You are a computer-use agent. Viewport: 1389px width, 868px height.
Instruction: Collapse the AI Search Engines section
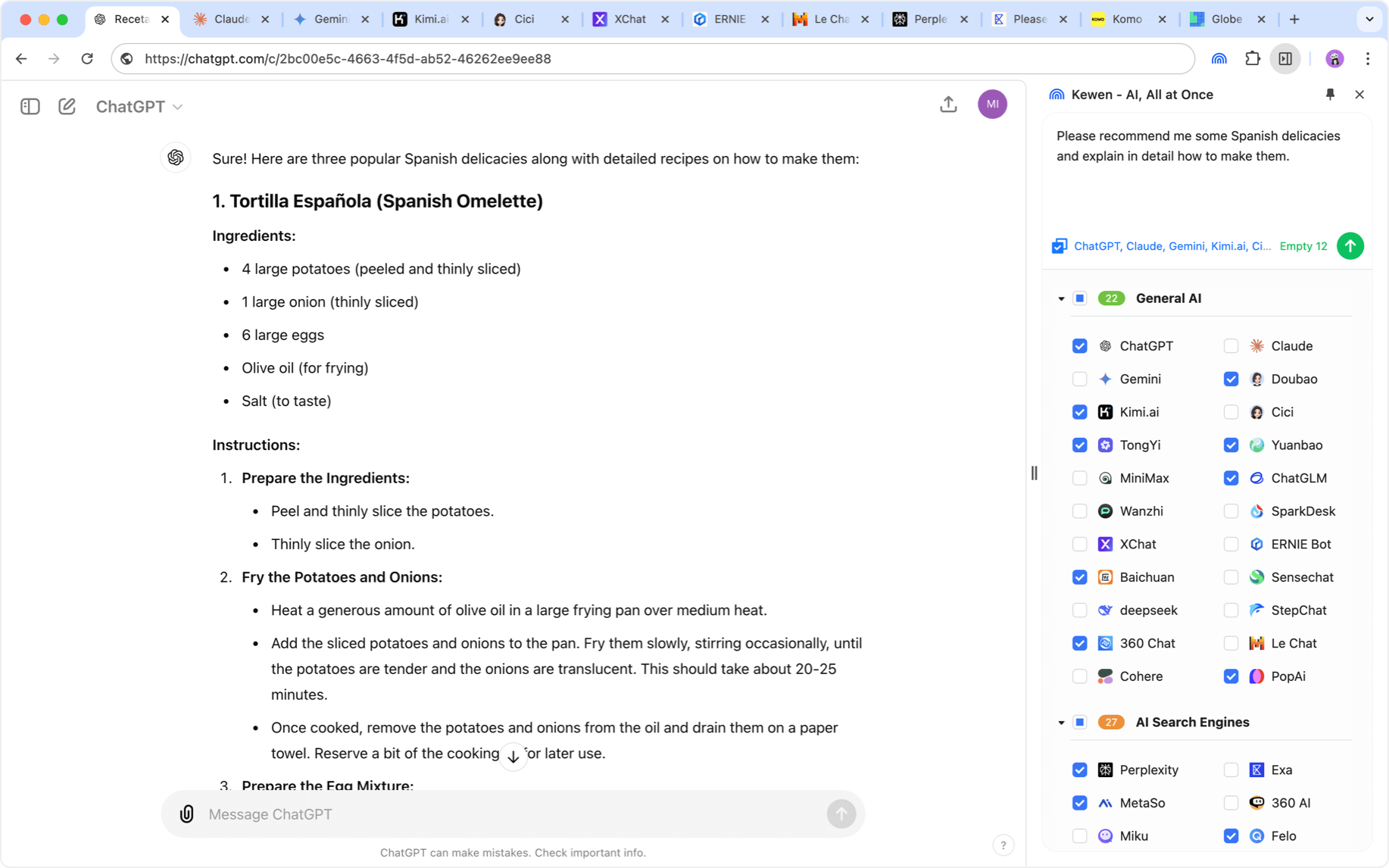pos(1061,723)
